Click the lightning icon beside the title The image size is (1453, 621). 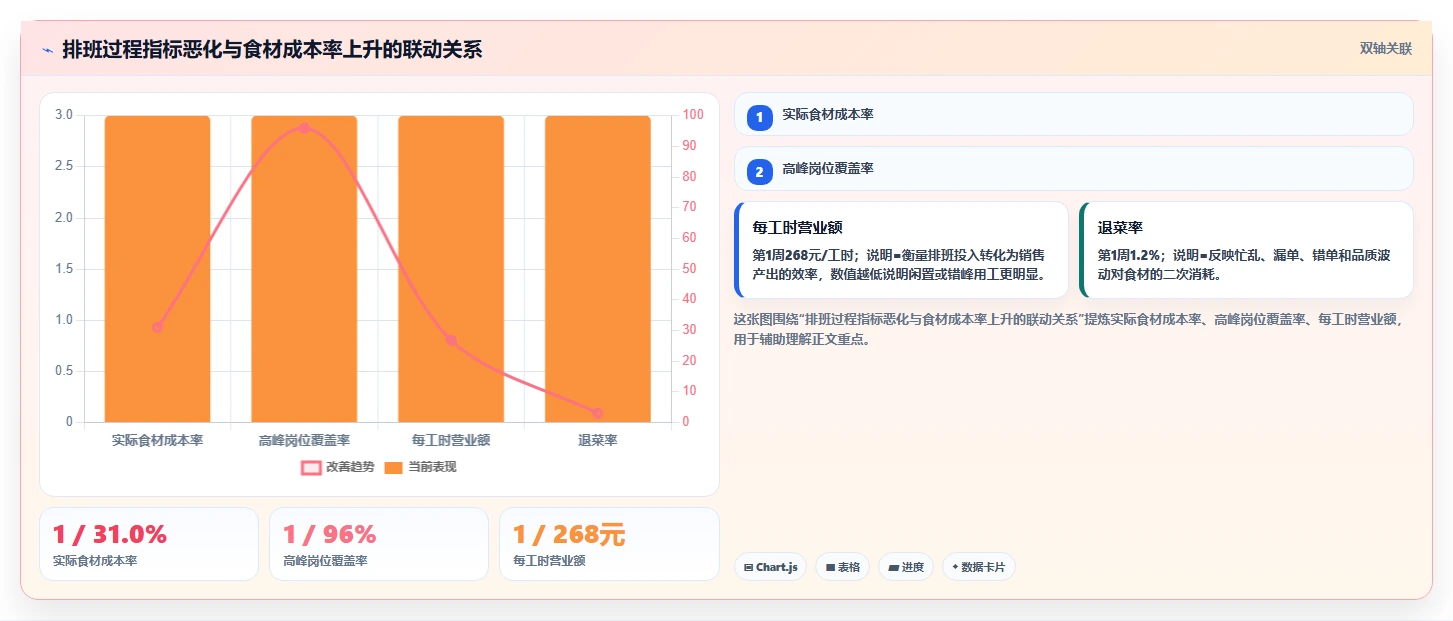coord(47,50)
